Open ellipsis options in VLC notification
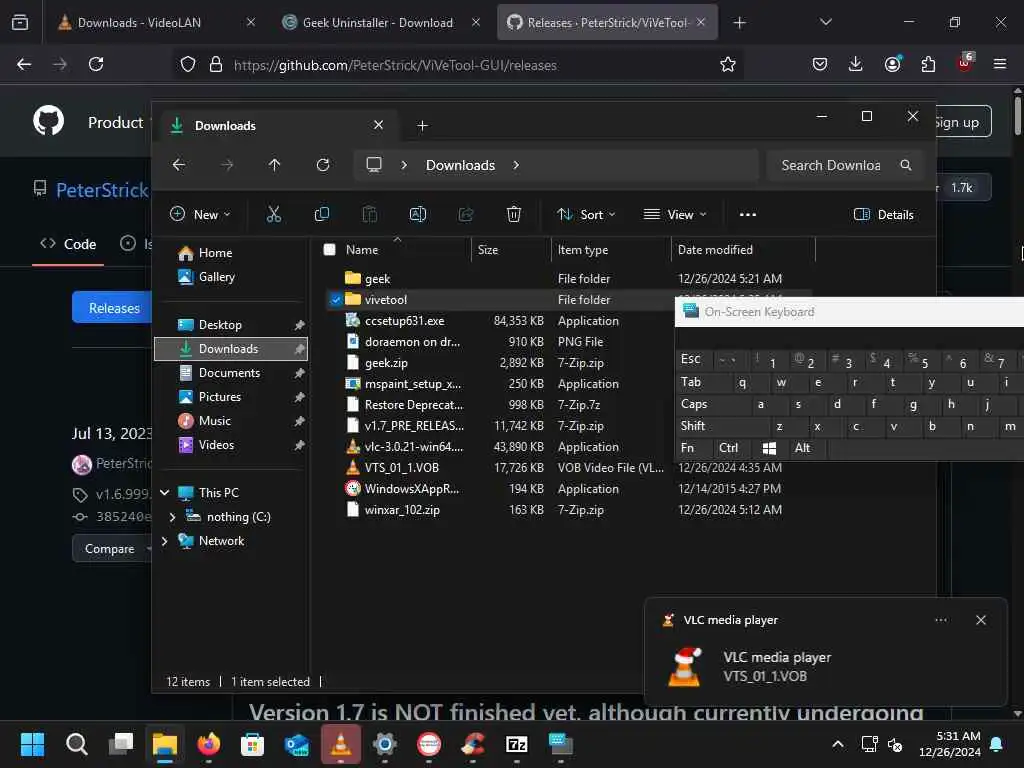Screen dimensions: 1024x768 pos(940,620)
